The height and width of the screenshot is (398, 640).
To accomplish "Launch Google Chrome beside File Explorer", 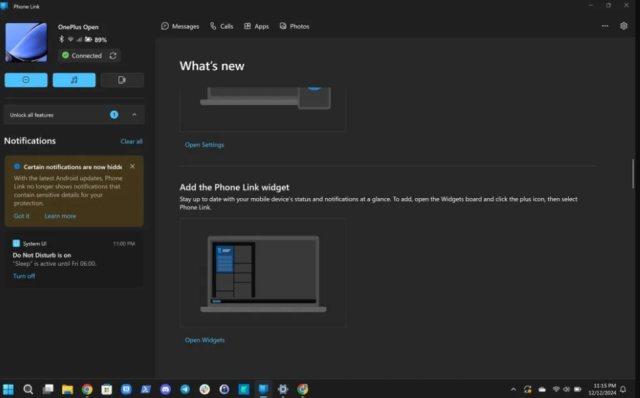I will pyautogui.click(x=87, y=389).
